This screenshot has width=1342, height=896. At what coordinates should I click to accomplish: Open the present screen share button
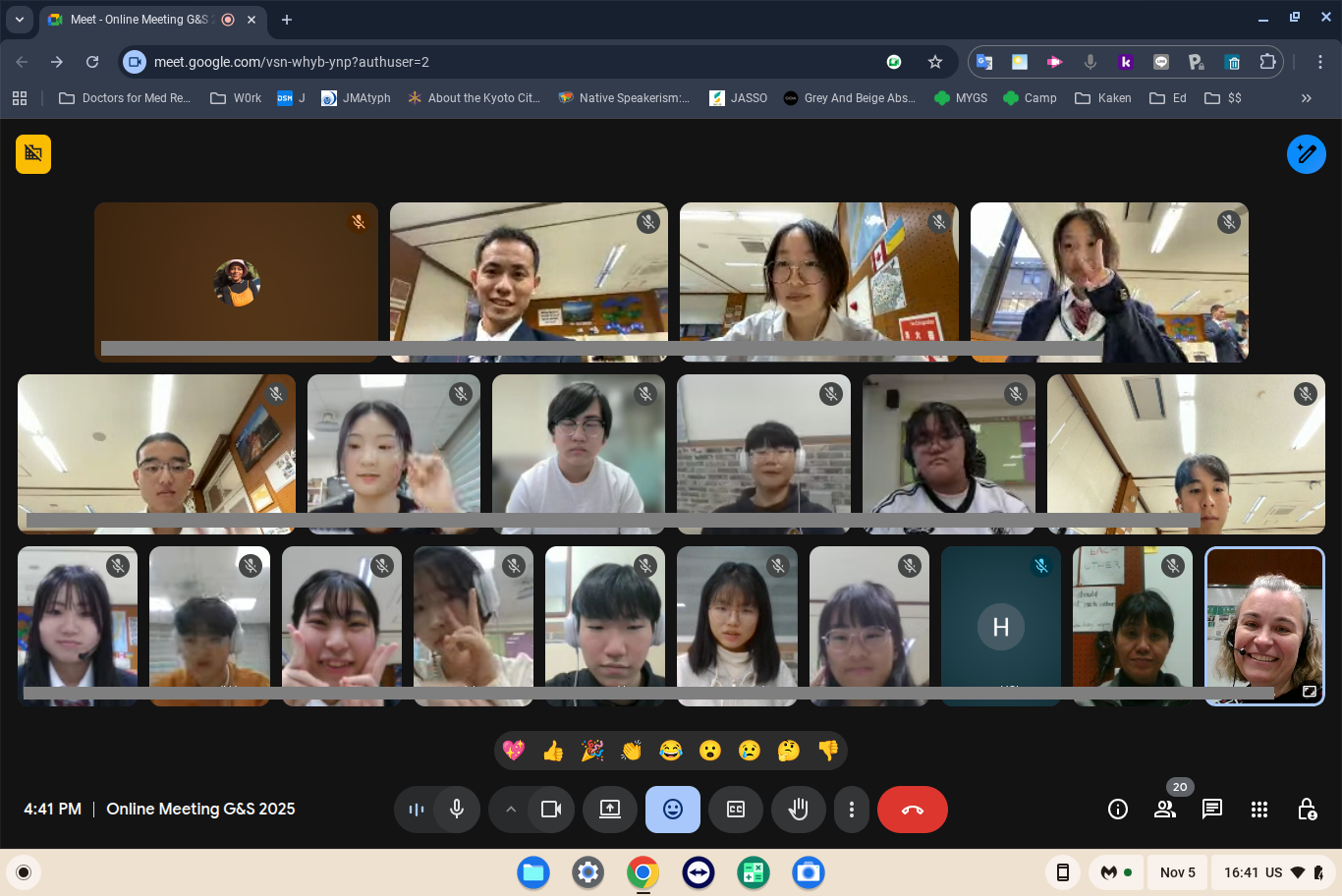610,810
